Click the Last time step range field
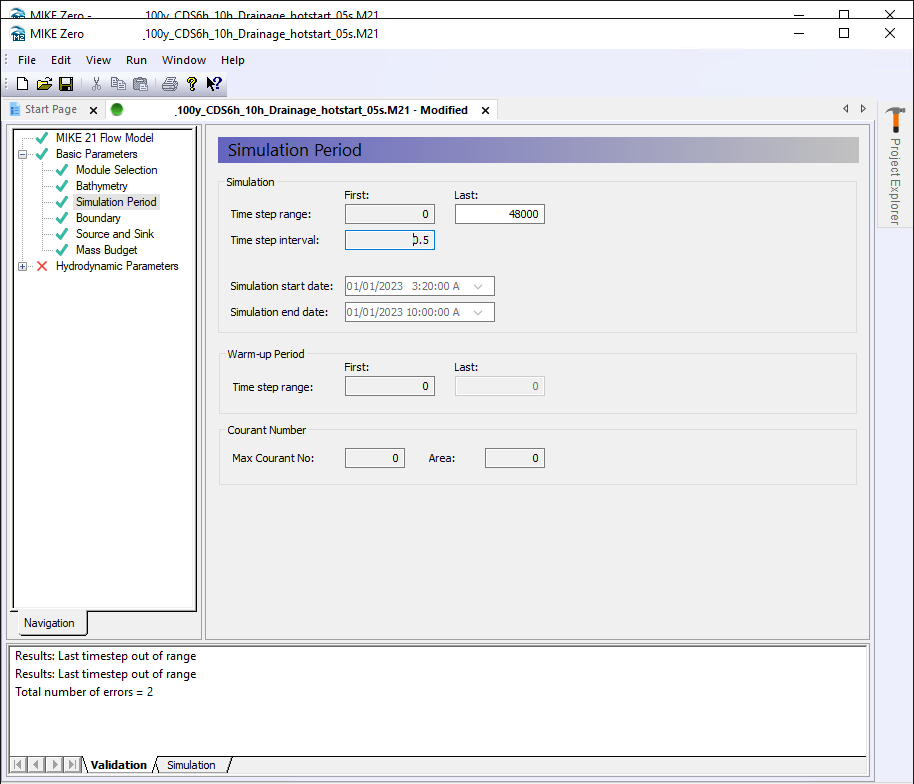This screenshot has width=914, height=784. click(499, 214)
